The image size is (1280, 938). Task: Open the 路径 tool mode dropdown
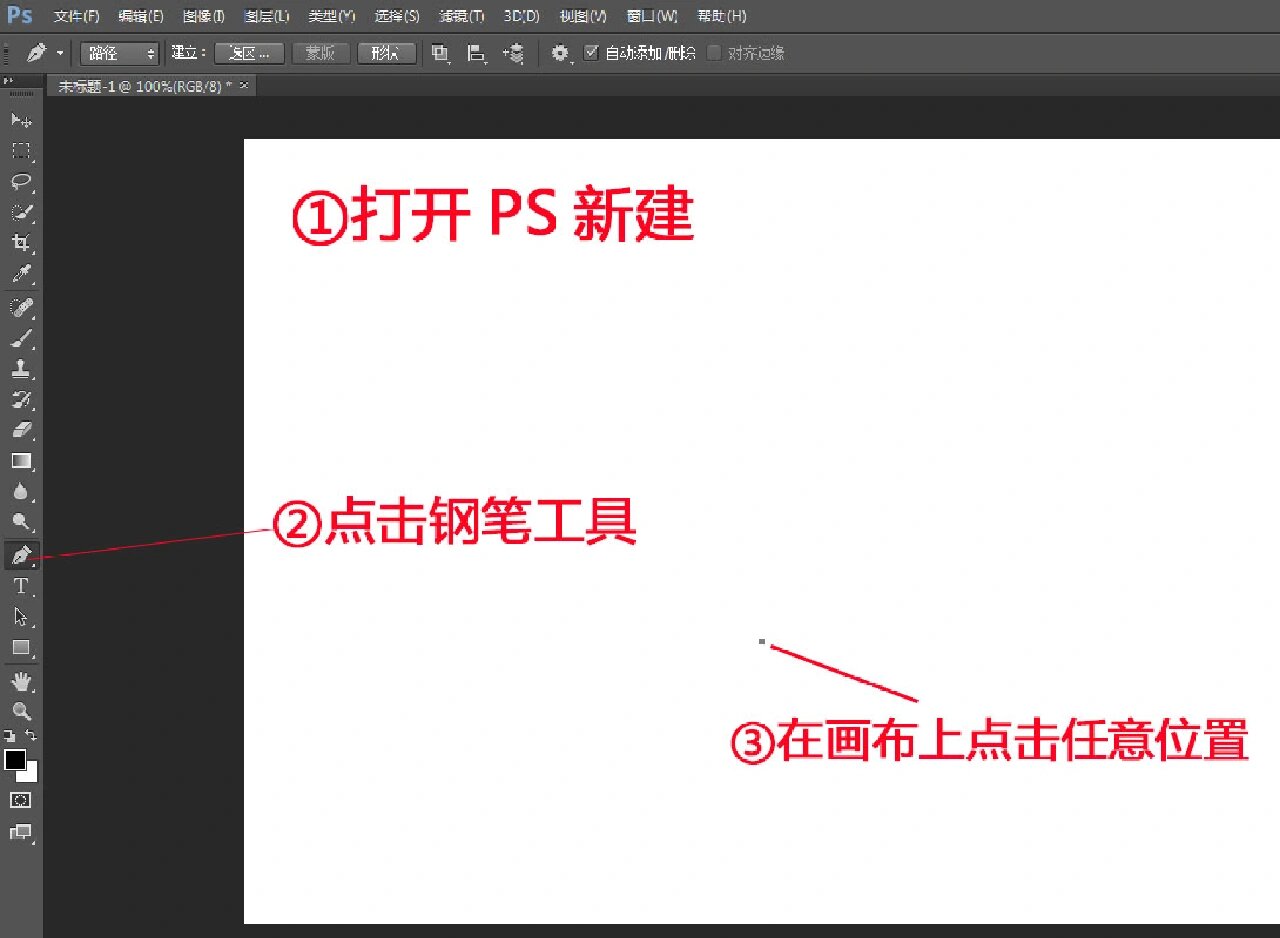(x=119, y=53)
